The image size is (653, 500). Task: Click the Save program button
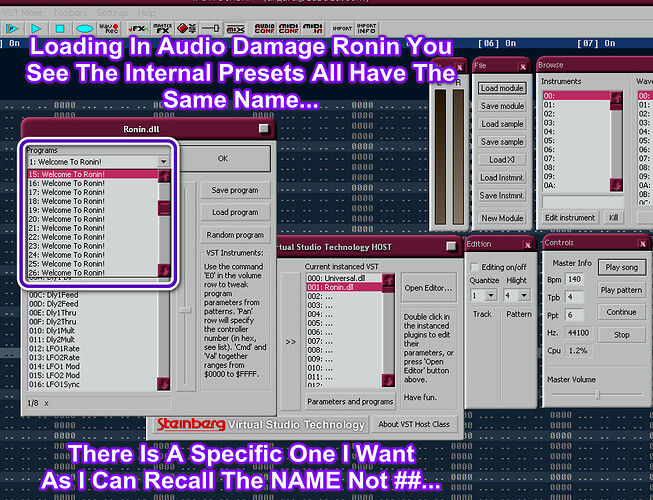(235, 190)
